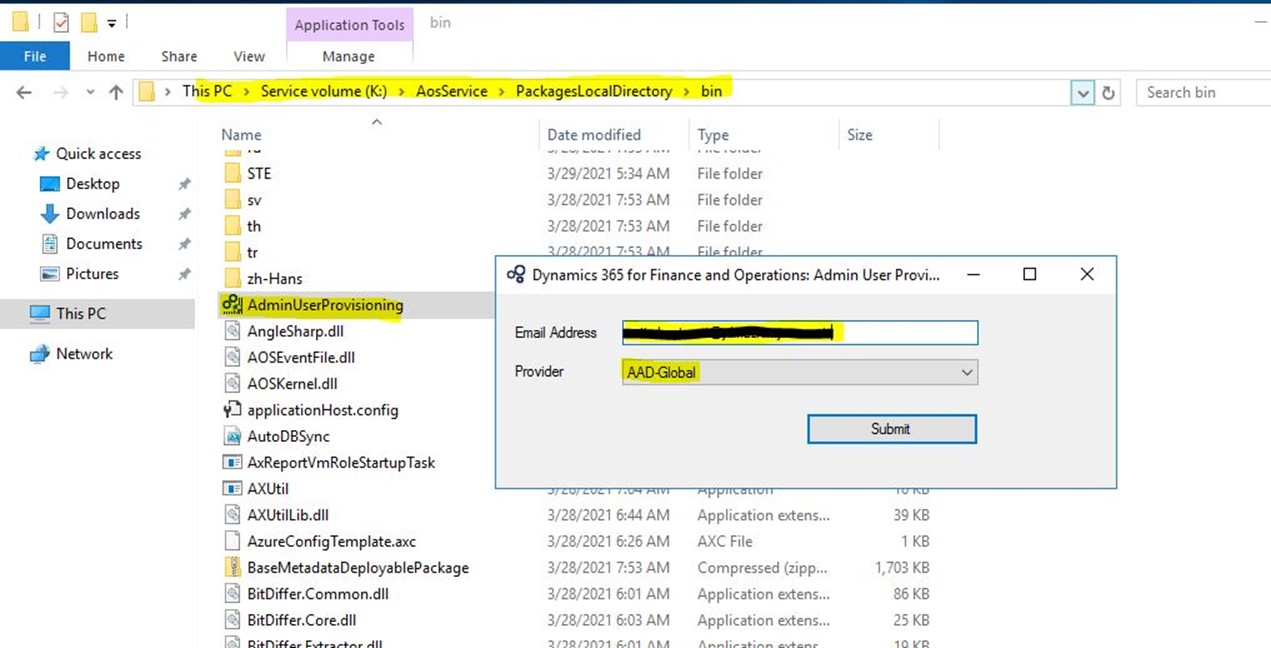Viewport: 1271px width, 648px height.
Task: Expand the path chevron after AosService
Action: [x=502, y=91]
